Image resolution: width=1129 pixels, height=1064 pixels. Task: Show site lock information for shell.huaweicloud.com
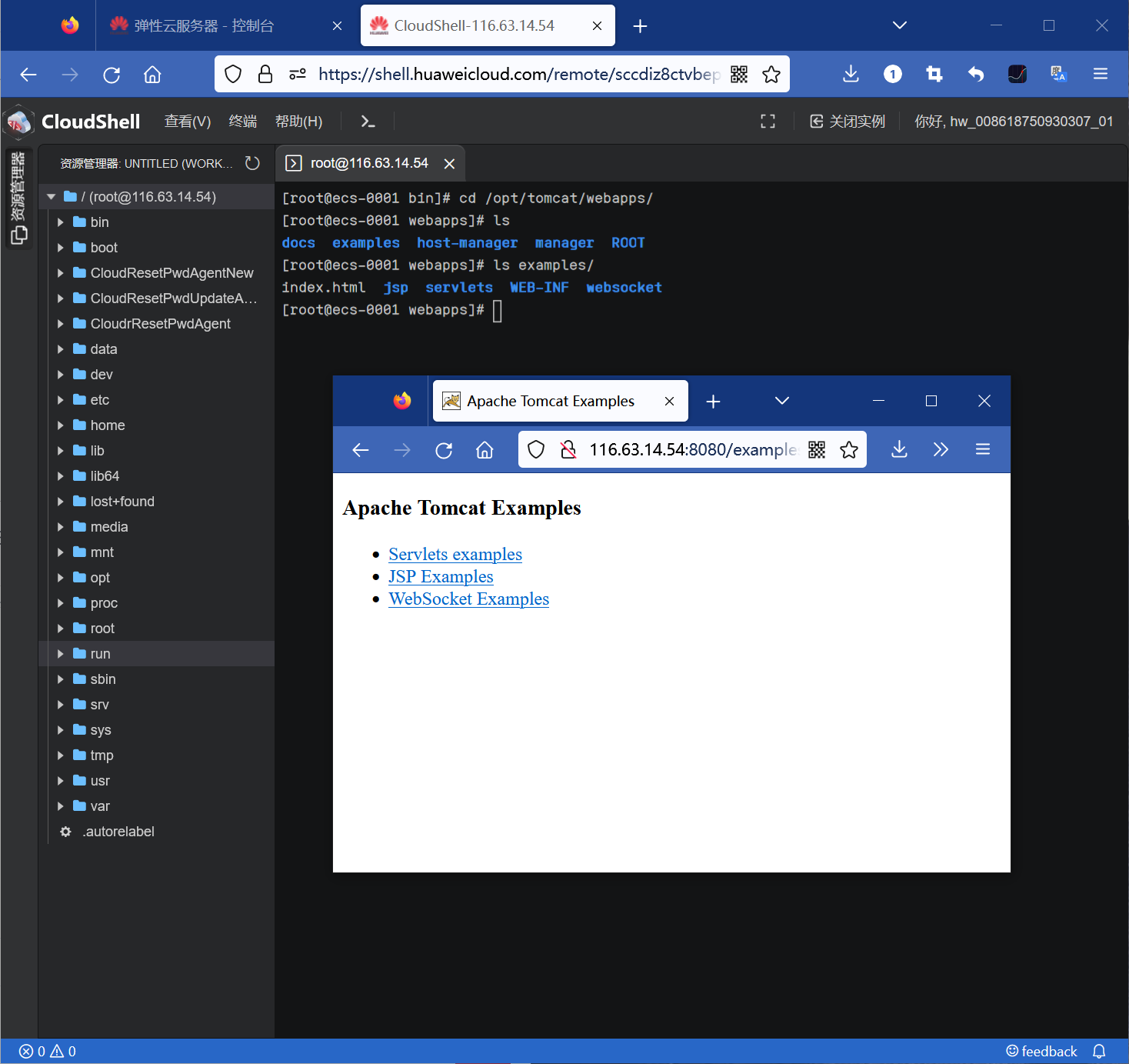coord(265,74)
